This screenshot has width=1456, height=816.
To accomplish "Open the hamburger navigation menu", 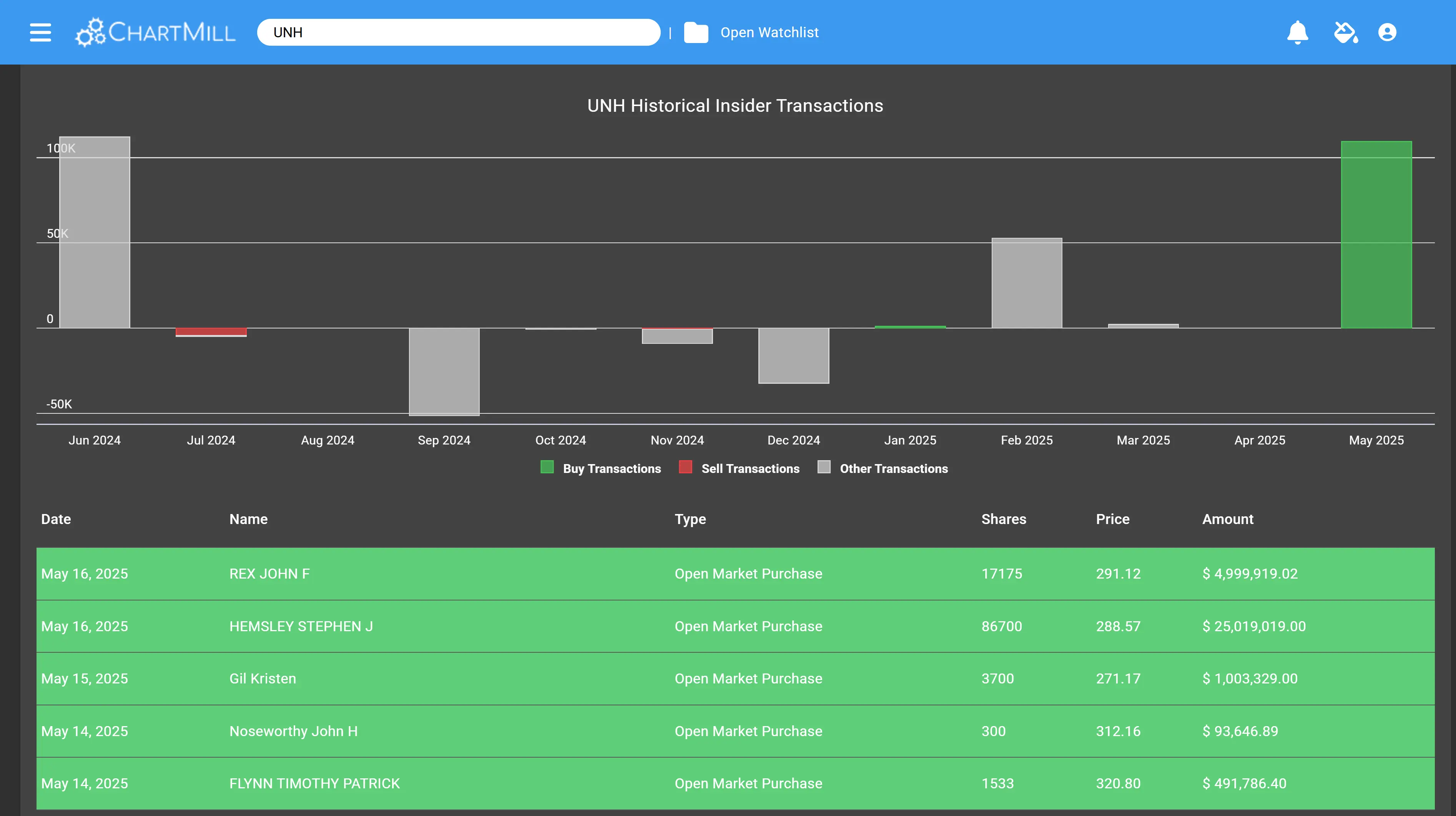I will pyautogui.click(x=40, y=32).
